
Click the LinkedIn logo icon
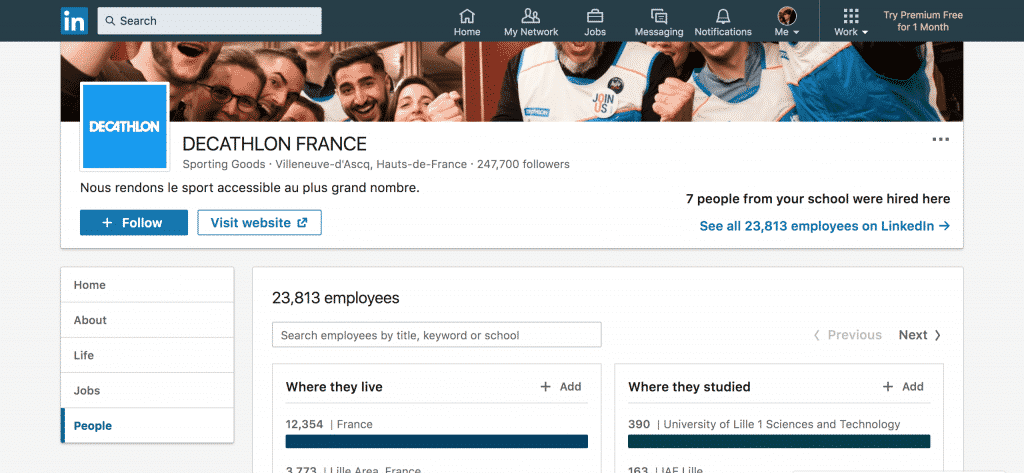tap(74, 20)
